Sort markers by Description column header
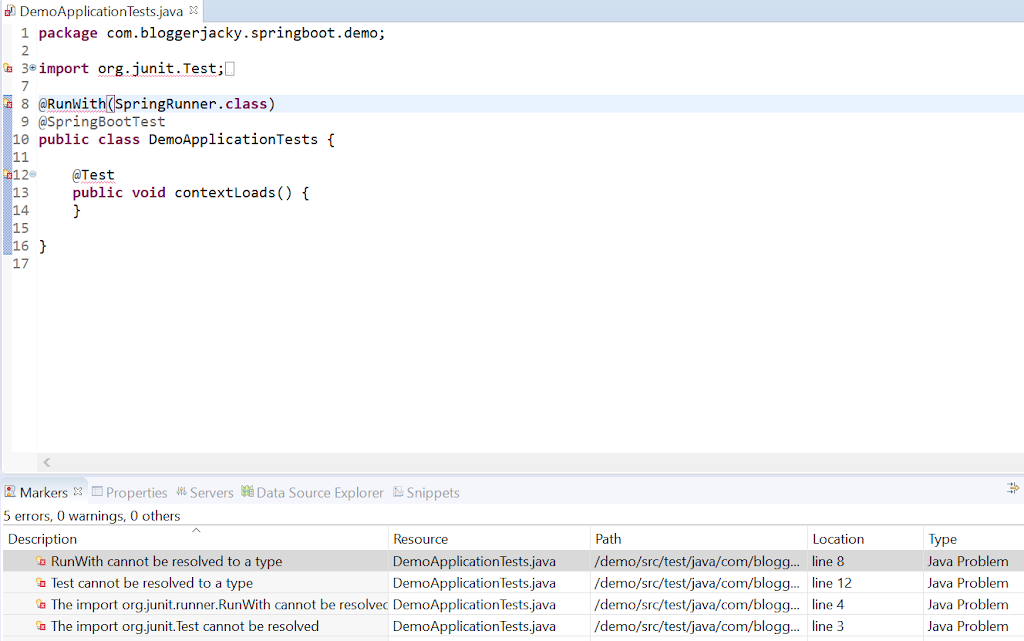Image resolution: width=1024 pixels, height=641 pixels. [x=195, y=539]
